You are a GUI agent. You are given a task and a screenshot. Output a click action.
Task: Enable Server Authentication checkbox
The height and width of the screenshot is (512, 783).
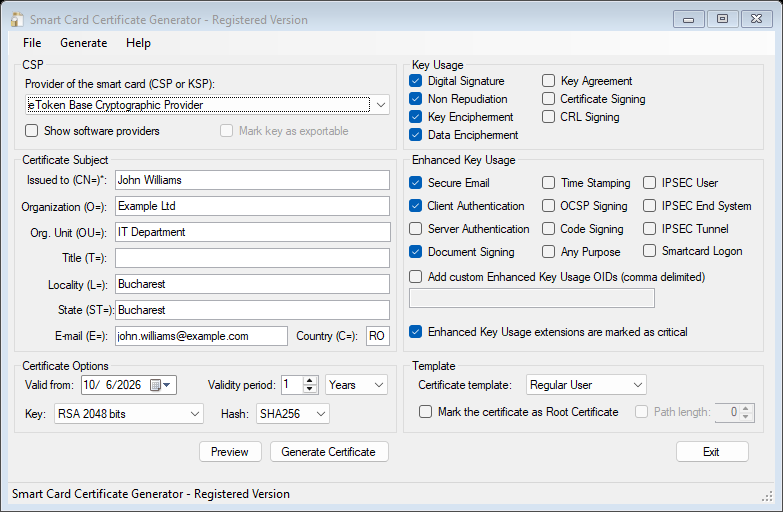click(x=415, y=229)
